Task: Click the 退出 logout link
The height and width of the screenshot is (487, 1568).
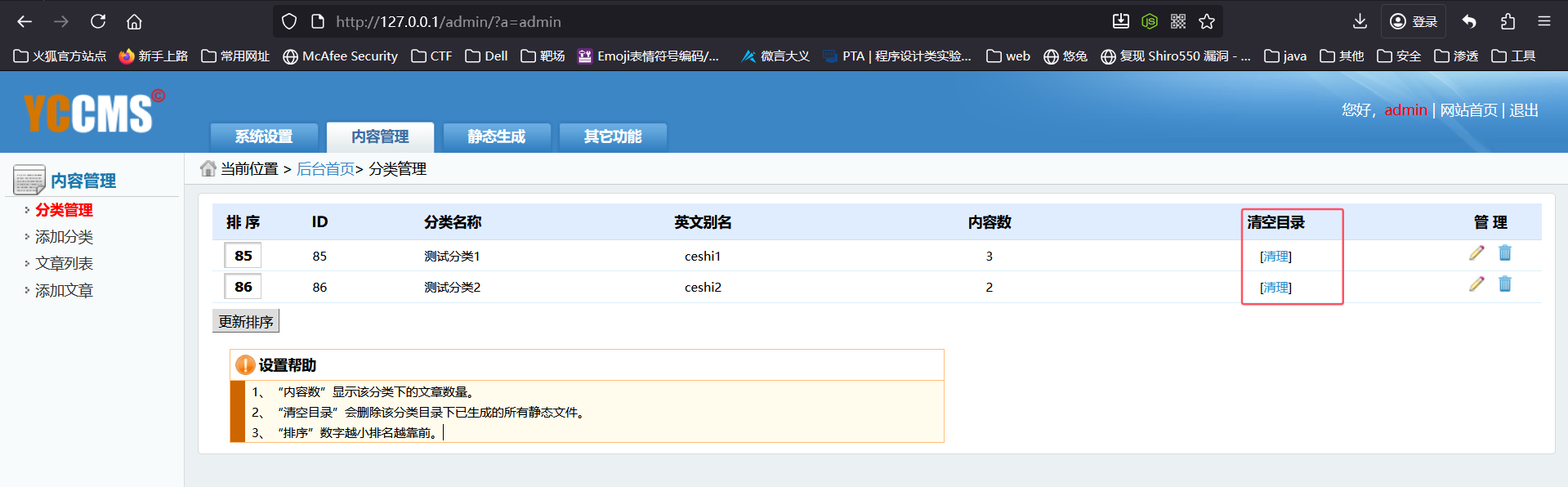Action: point(1523,110)
